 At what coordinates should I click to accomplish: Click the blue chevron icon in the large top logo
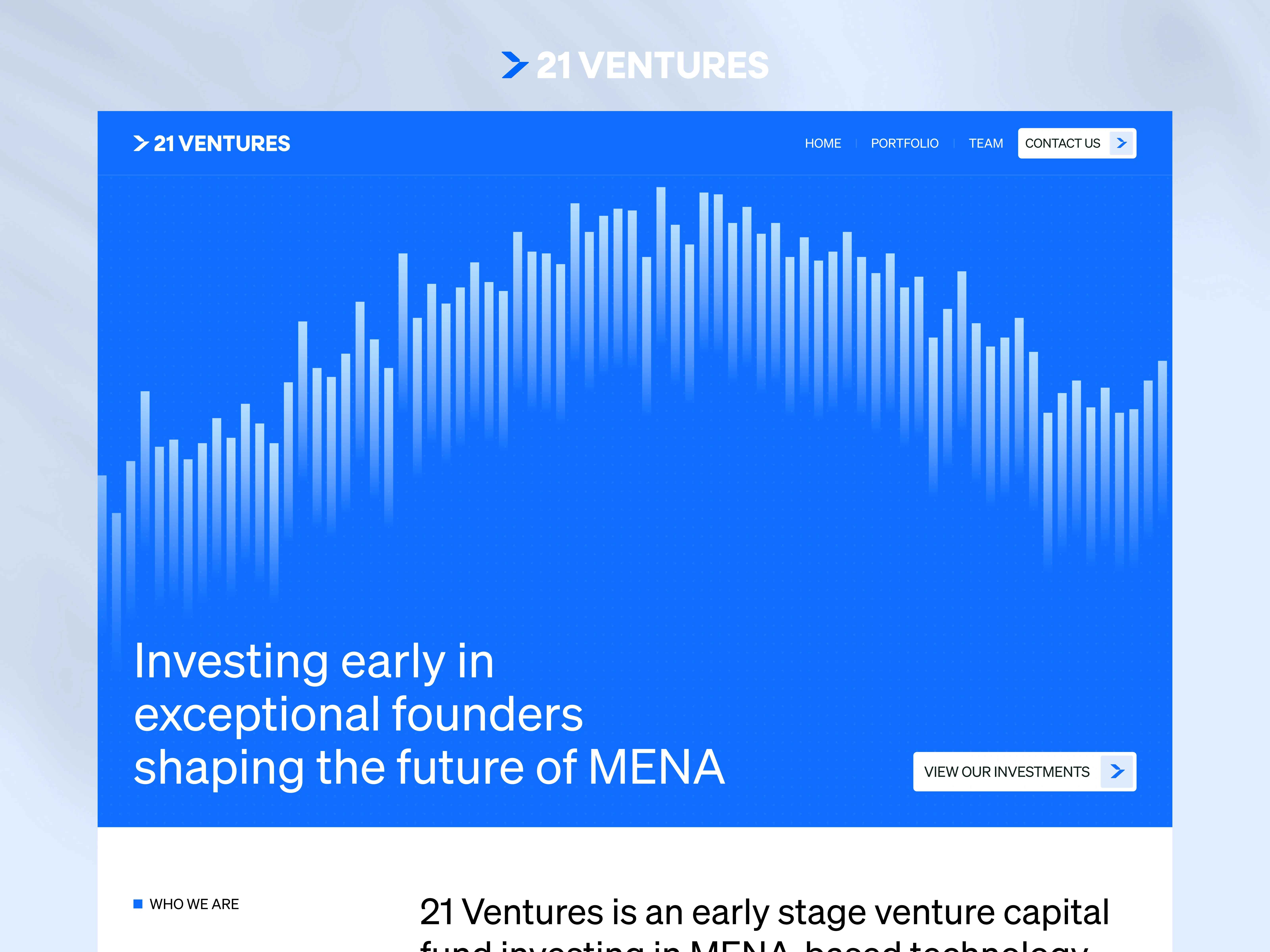click(x=514, y=65)
